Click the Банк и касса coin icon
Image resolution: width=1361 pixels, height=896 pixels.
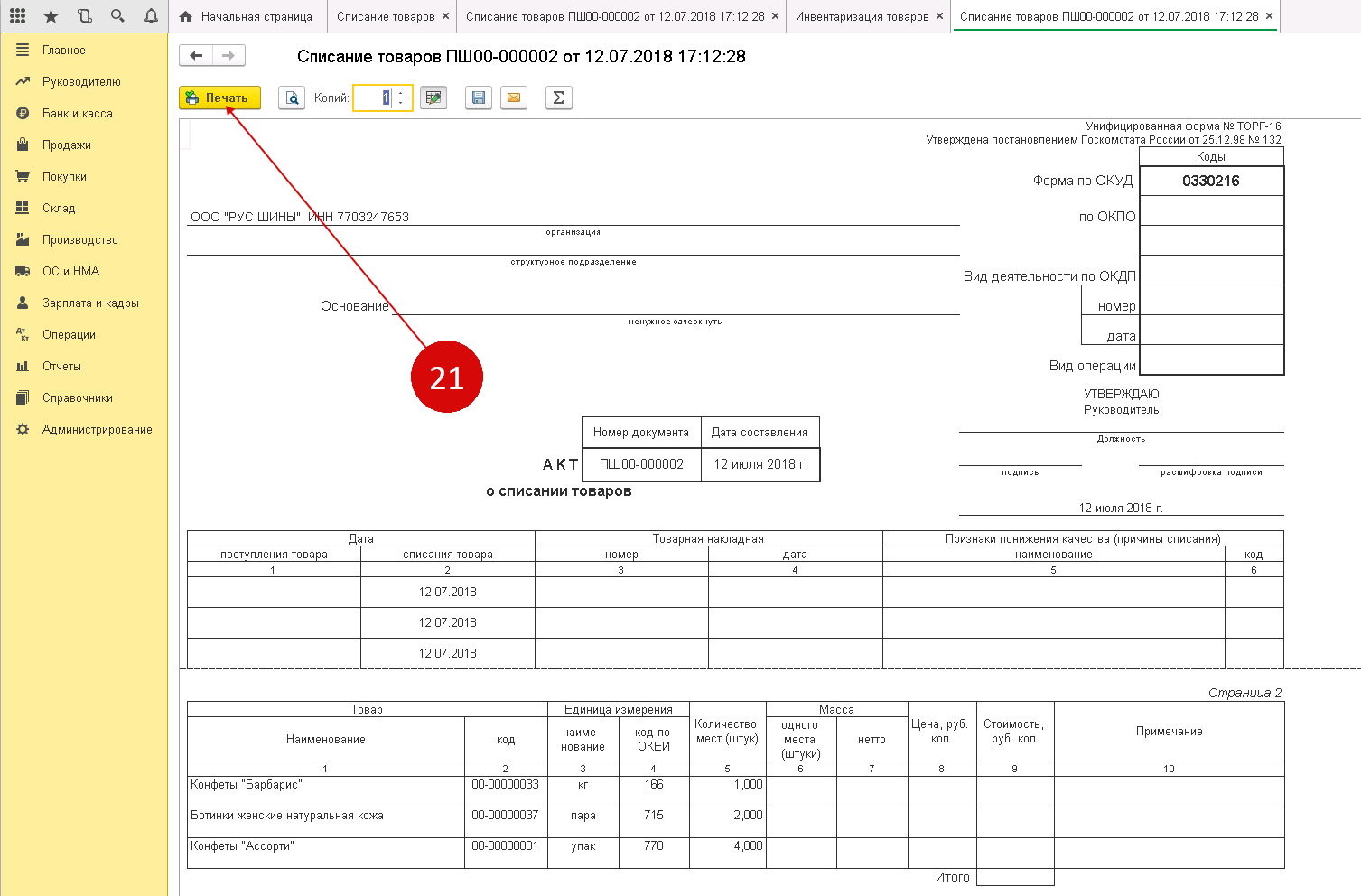click(23, 114)
